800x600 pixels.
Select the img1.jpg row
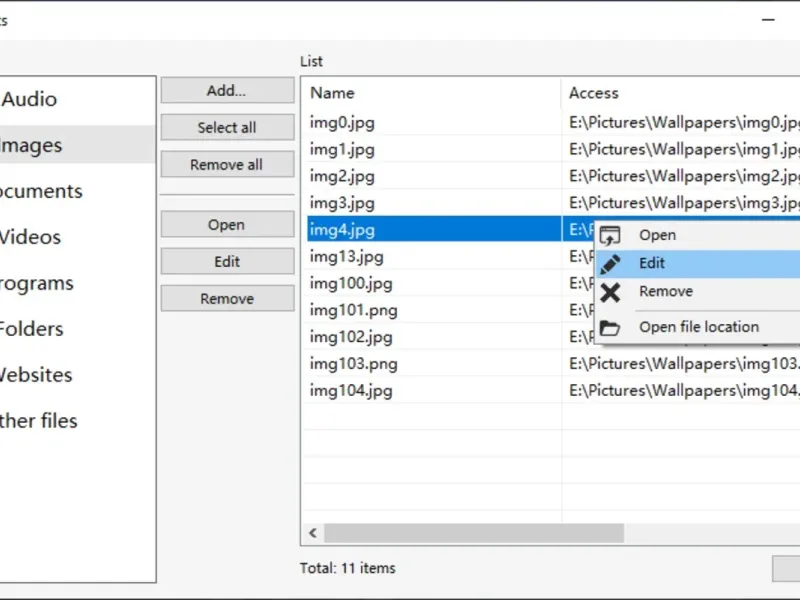[553, 149]
